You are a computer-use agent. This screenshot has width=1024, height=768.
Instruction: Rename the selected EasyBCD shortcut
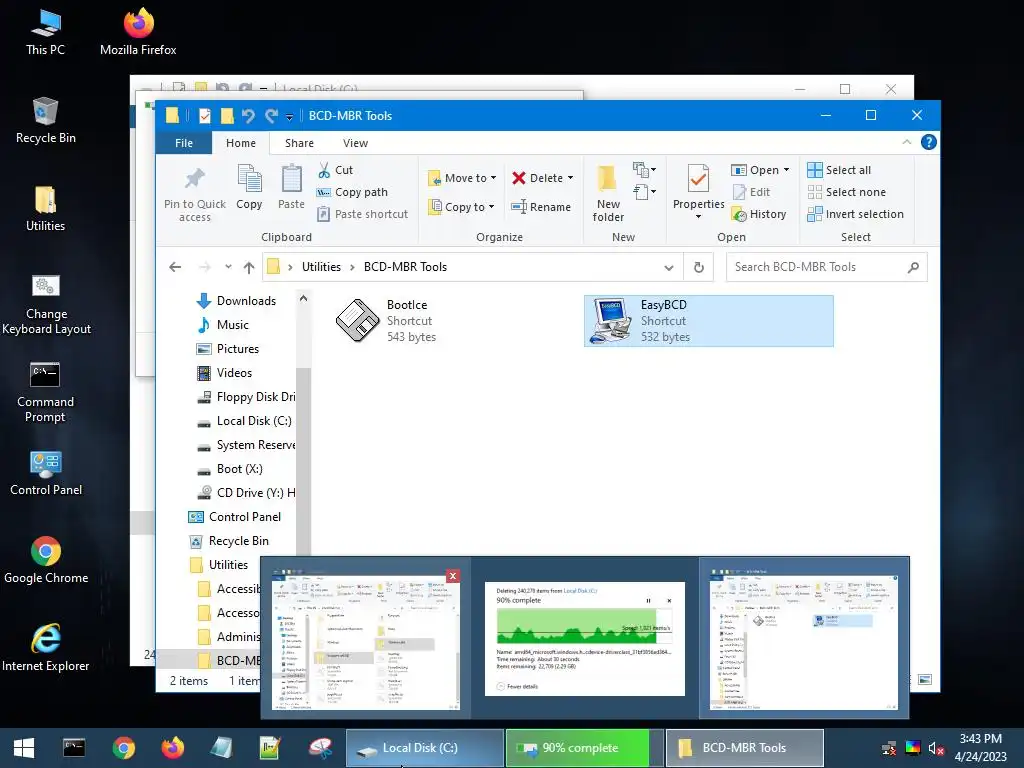[541, 207]
